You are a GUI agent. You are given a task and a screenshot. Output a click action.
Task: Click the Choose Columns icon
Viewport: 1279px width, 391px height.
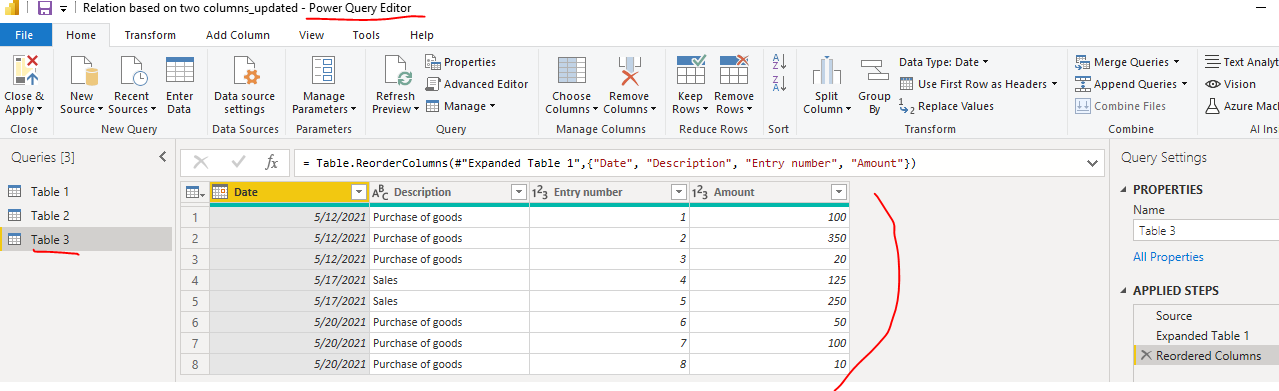572,71
